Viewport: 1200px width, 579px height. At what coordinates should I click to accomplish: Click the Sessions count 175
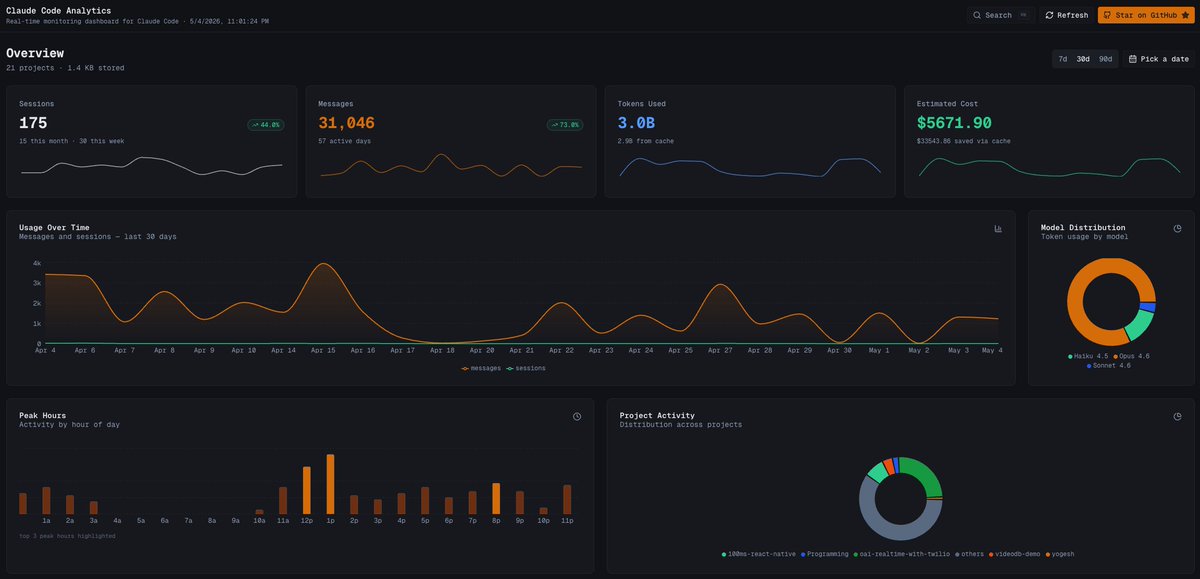coord(33,123)
